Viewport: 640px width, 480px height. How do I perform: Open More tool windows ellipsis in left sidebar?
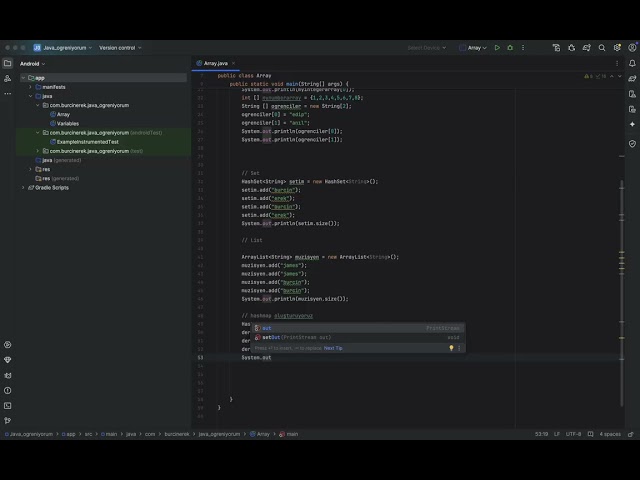(7, 93)
